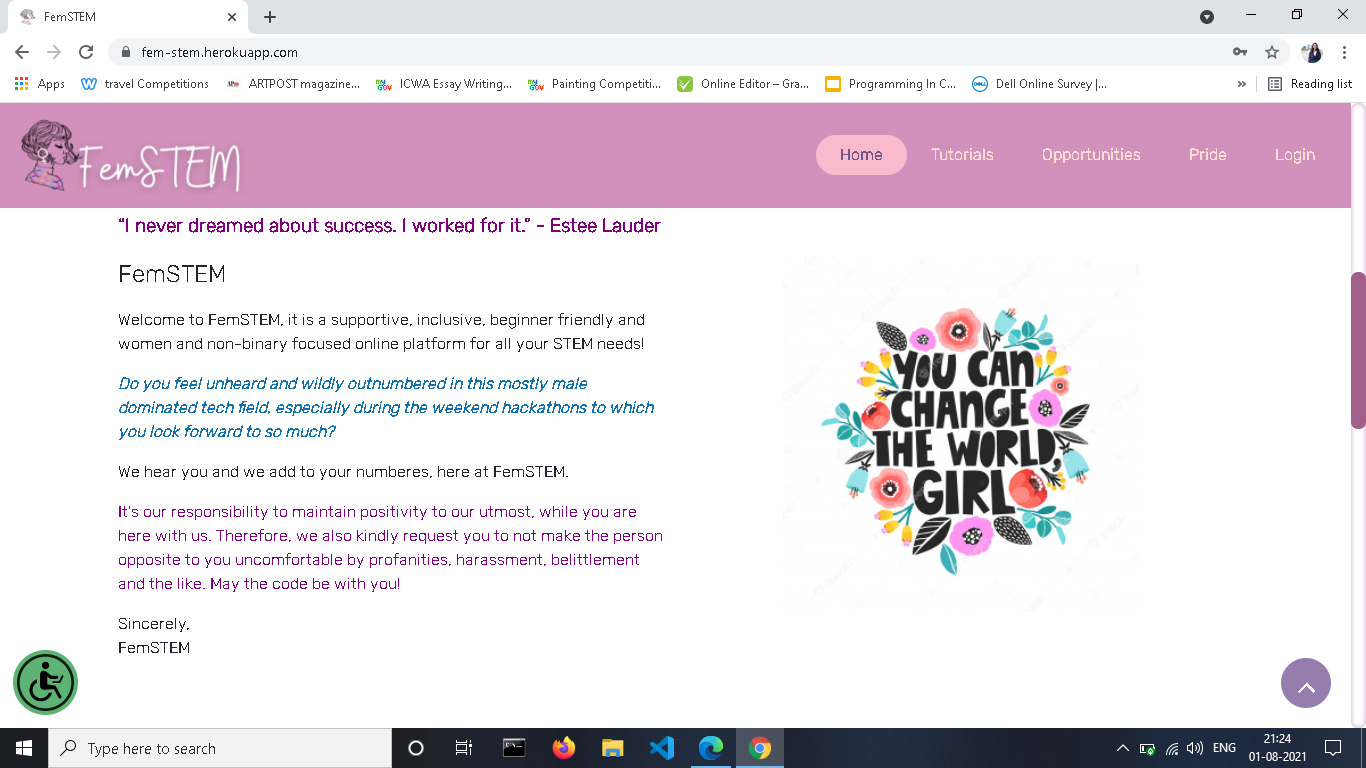Screen dimensions: 1366x768
Task: Click the Estee Lauder quote text
Action: tap(389, 226)
